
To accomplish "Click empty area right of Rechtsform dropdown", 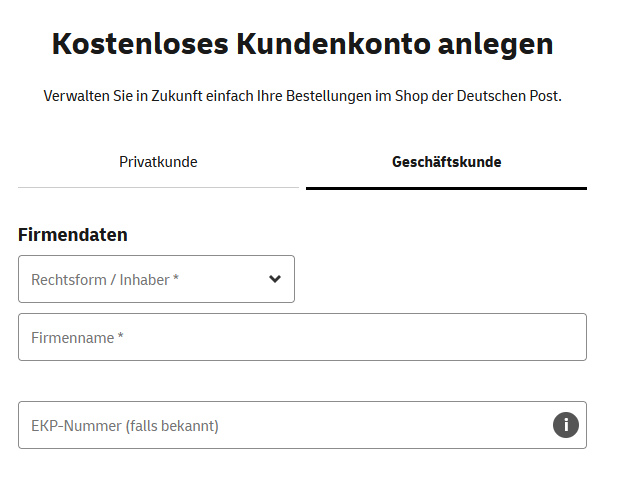I will 441,279.
